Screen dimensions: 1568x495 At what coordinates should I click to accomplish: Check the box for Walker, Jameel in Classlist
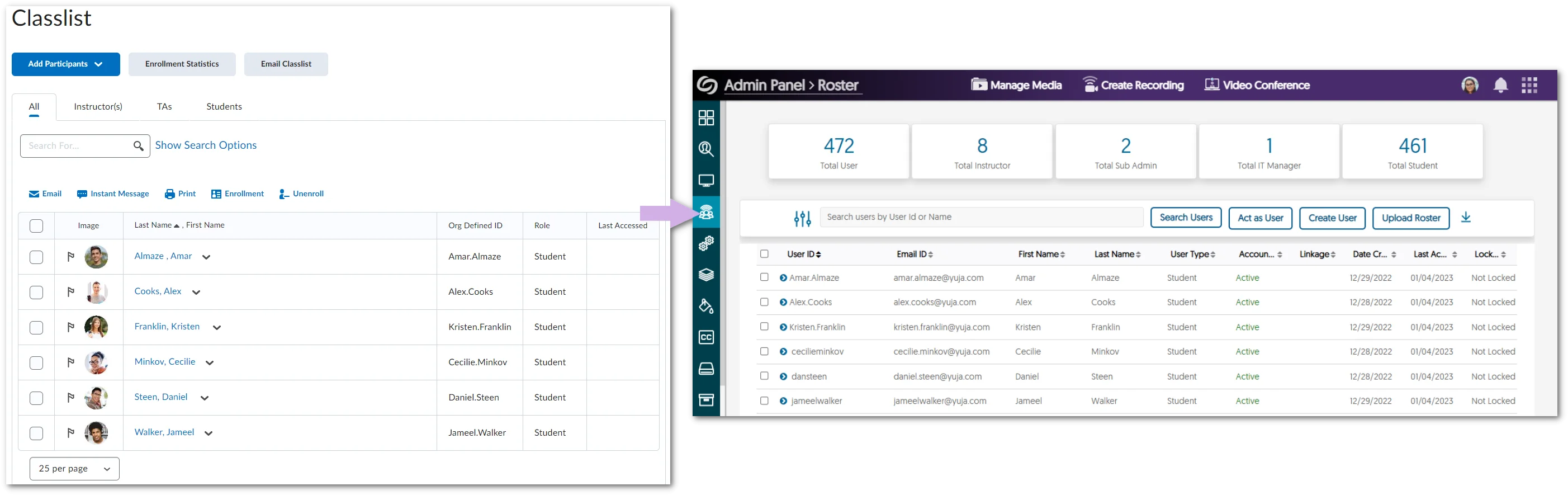coord(36,433)
